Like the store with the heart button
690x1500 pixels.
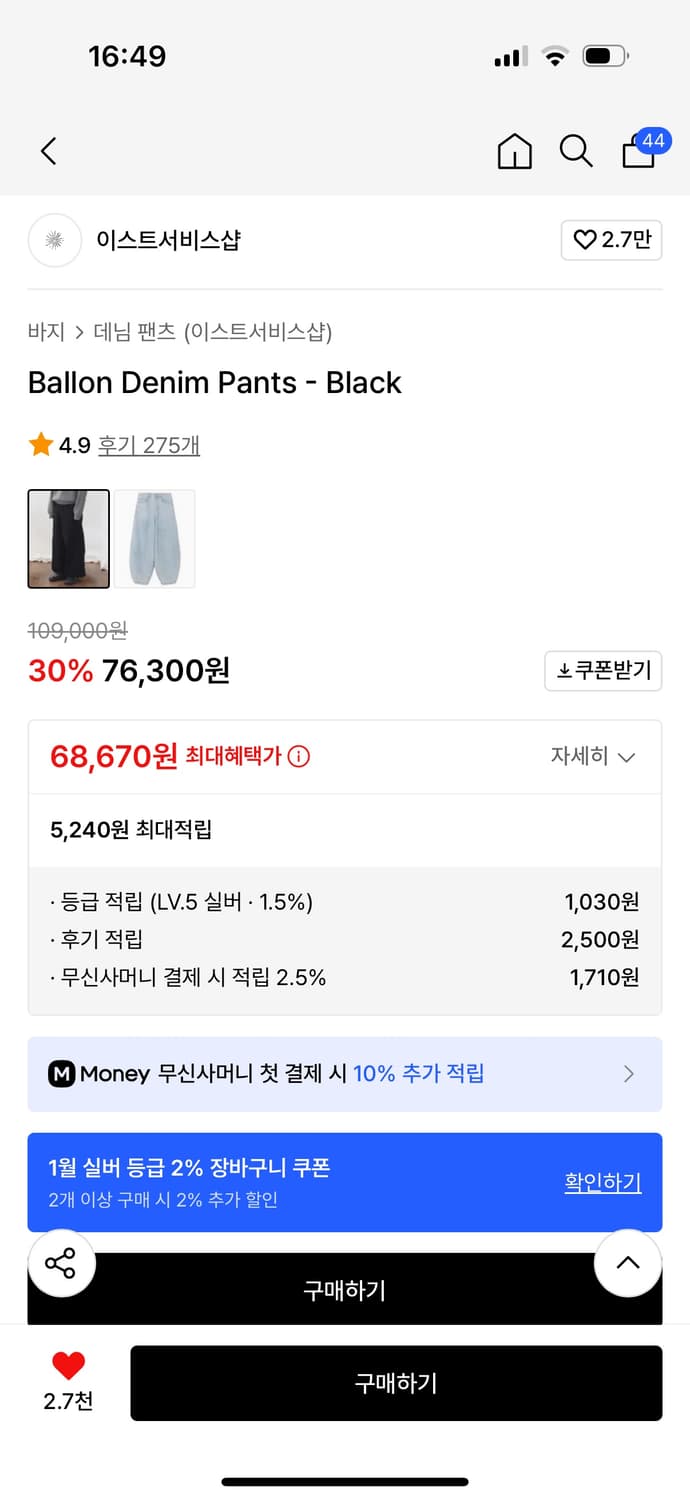[x=611, y=241]
